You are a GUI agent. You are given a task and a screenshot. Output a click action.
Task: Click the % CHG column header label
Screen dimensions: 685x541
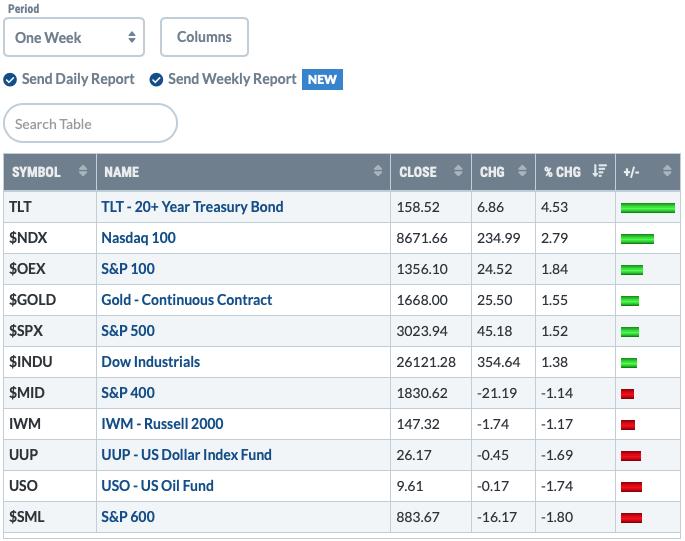click(x=562, y=172)
